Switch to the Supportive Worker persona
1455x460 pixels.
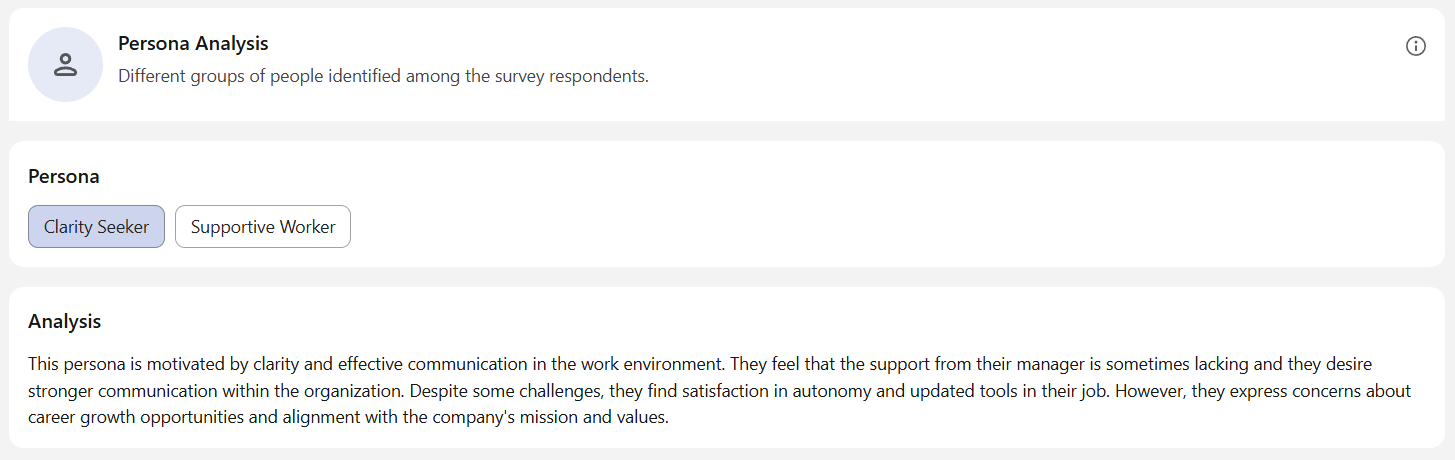click(x=263, y=227)
